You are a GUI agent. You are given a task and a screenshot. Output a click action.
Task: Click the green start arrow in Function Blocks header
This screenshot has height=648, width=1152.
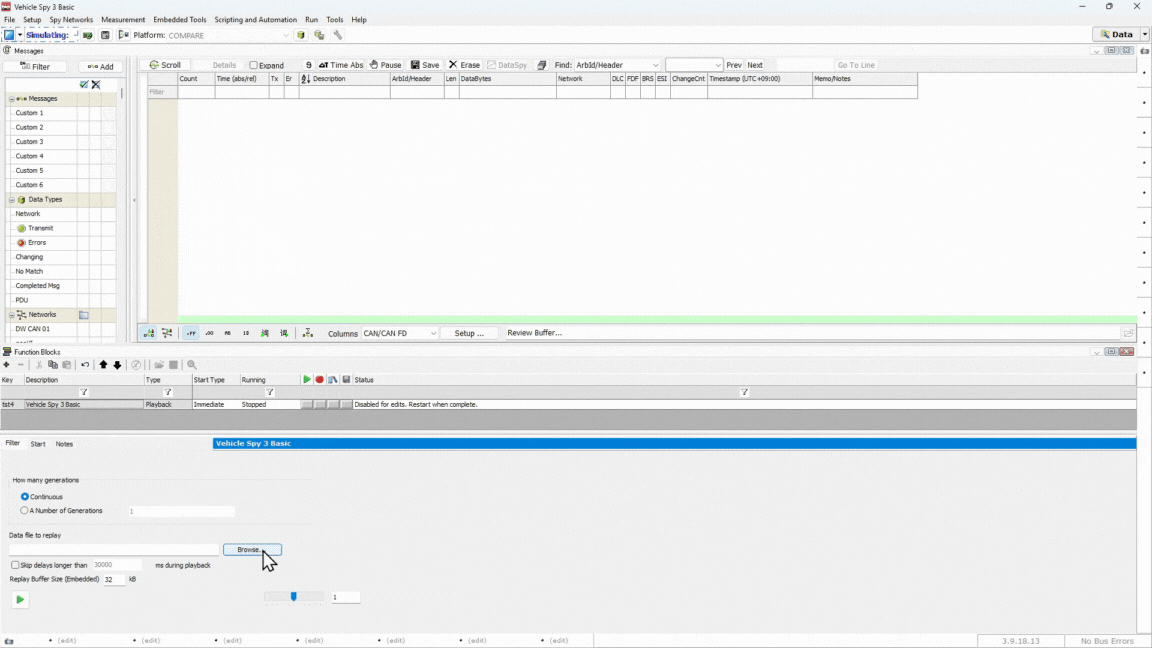(x=307, y=380)
